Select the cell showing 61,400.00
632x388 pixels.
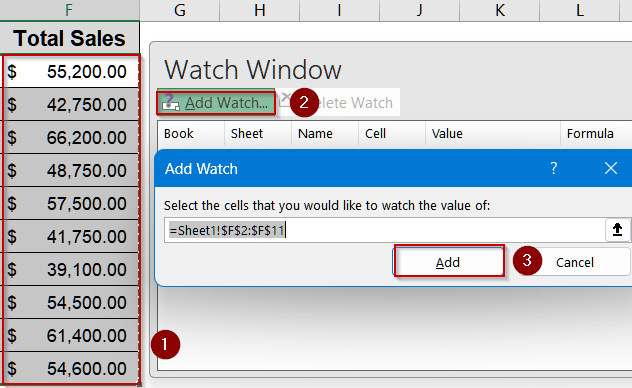tap(70, 336)
